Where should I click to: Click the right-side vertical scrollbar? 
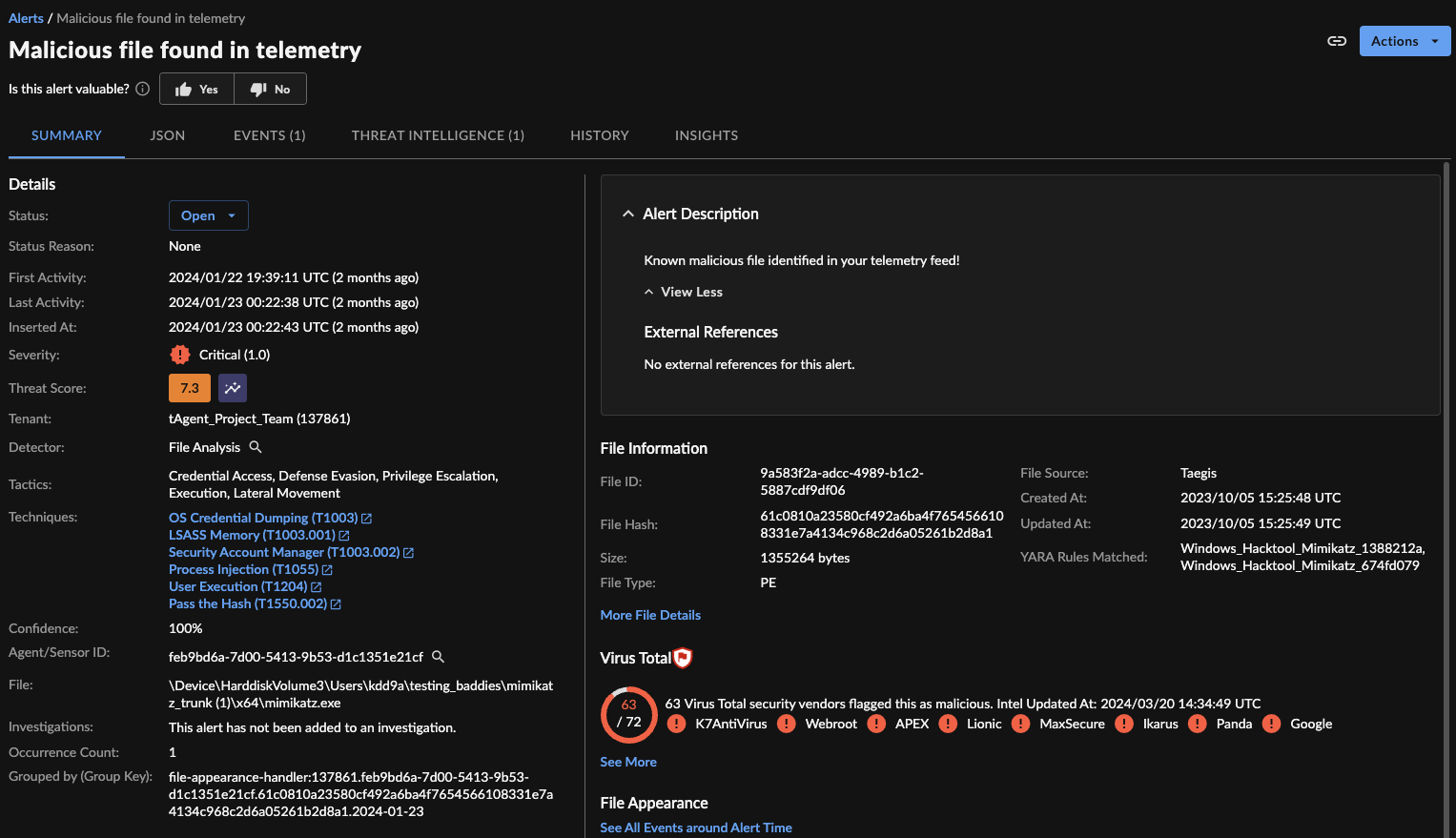tap(1448, 499)
